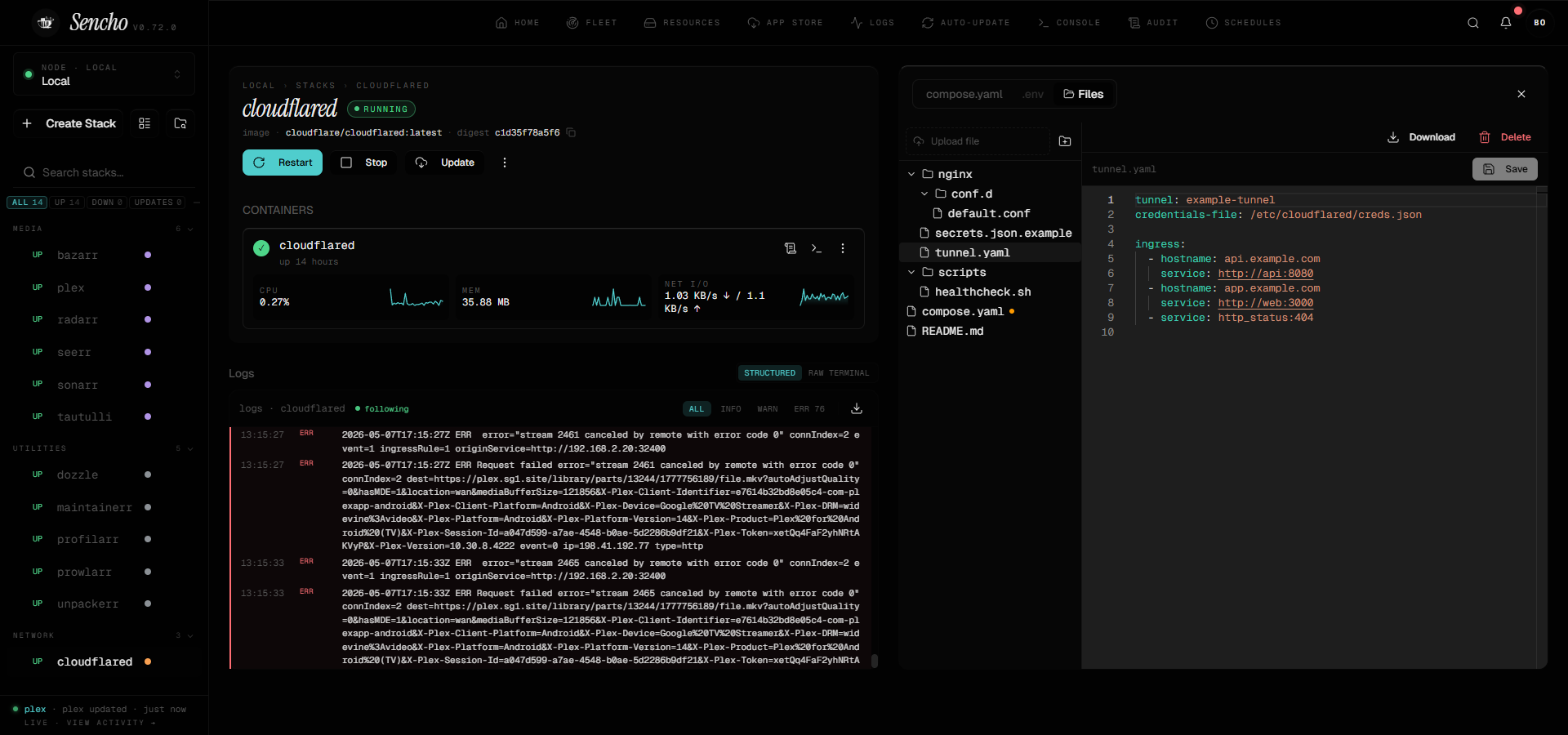
Task: Filter logs to ERR 76
Action: click(x=809, y=409)
